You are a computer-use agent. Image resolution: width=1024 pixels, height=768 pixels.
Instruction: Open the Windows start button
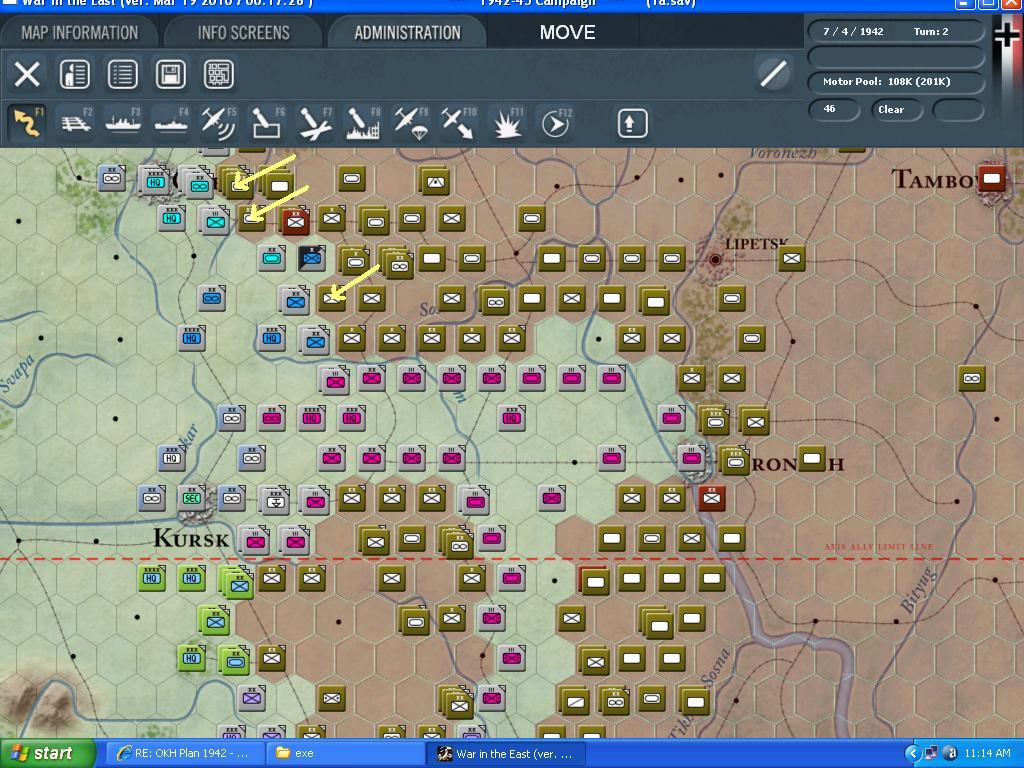point(47,753)
